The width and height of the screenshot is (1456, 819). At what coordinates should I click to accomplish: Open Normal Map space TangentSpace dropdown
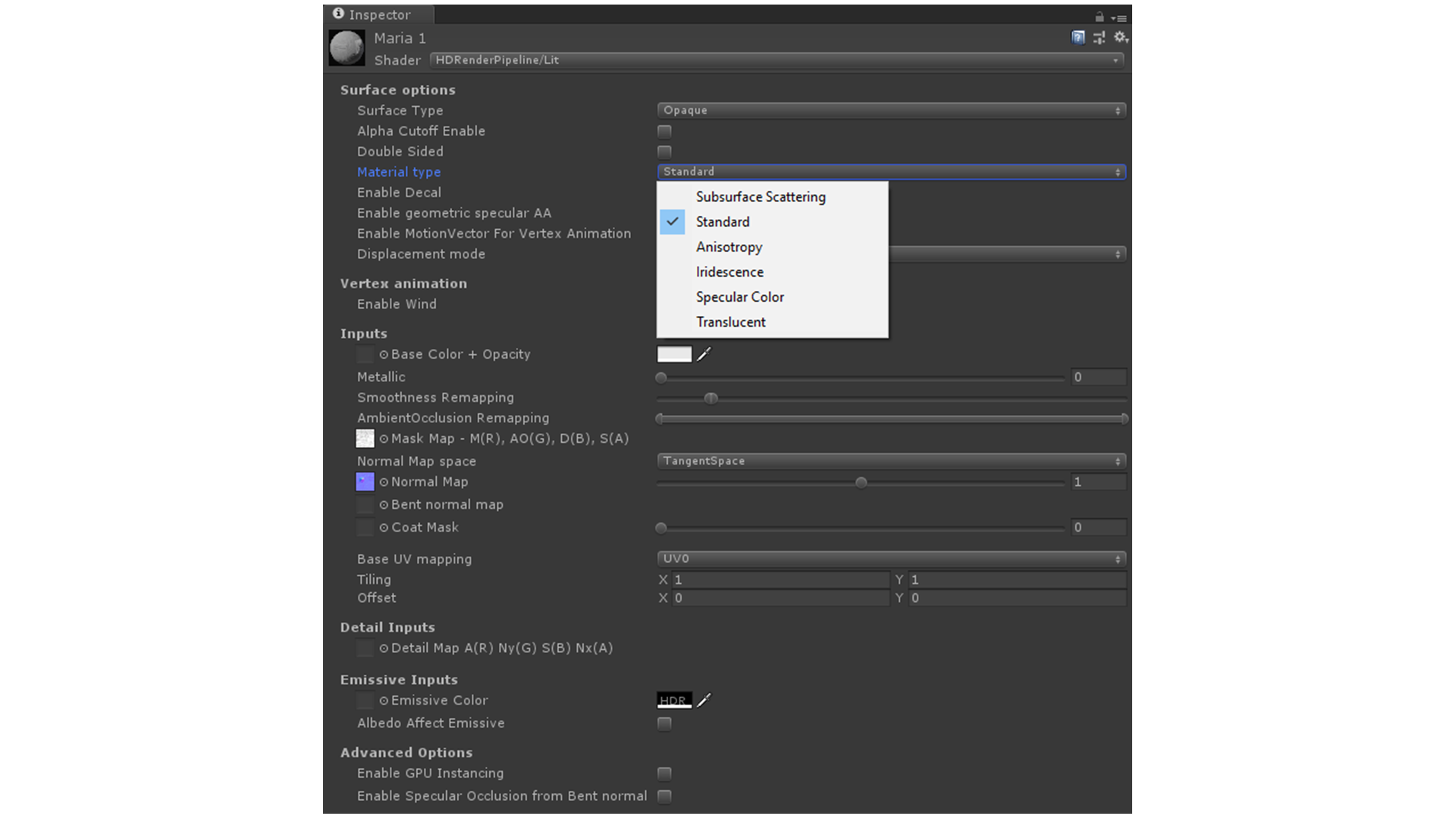[x=891, y=460]
